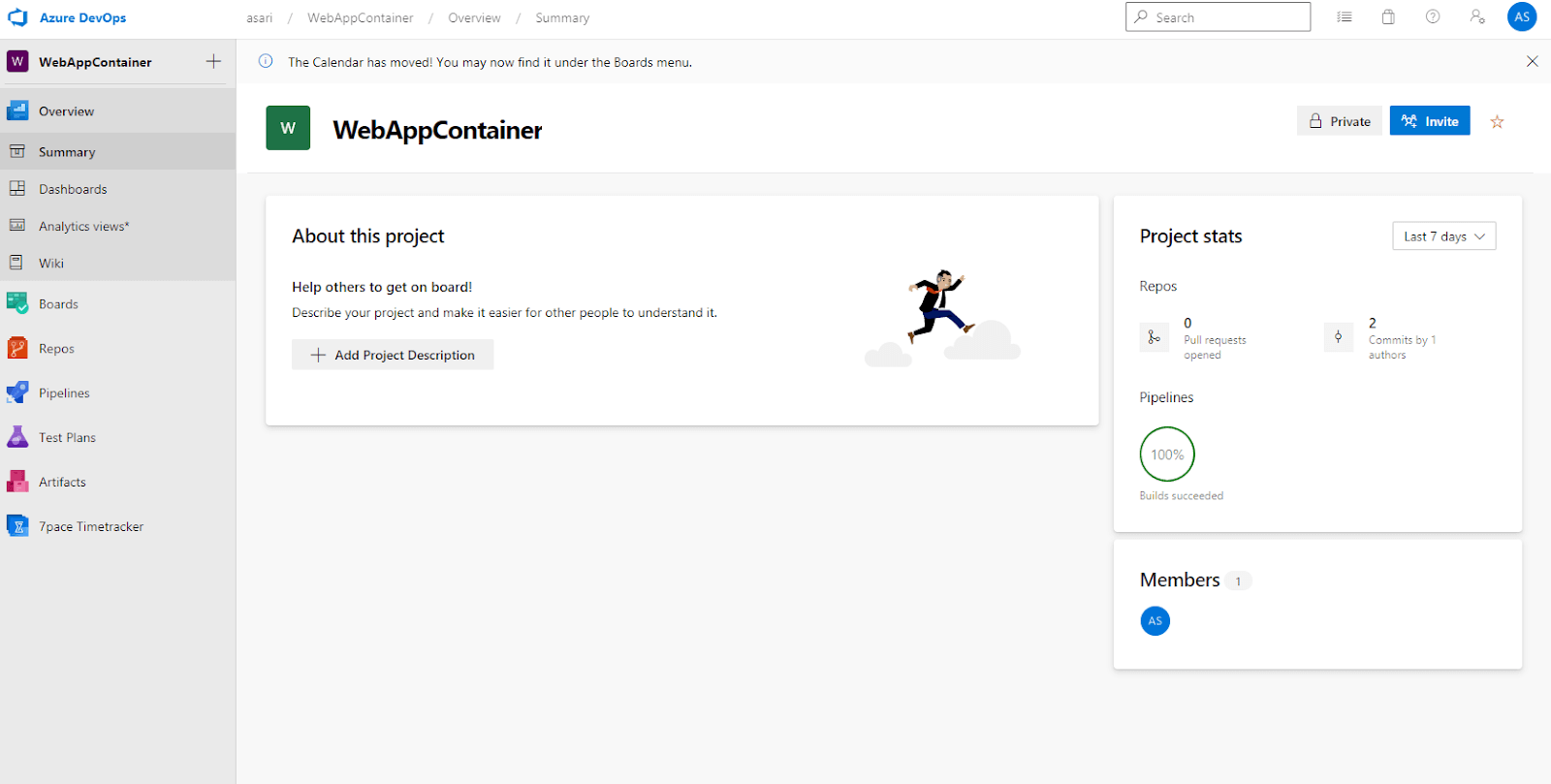1551x784 pixels.
Task: Open the User settings icon in header
Action: [1477, 17]
